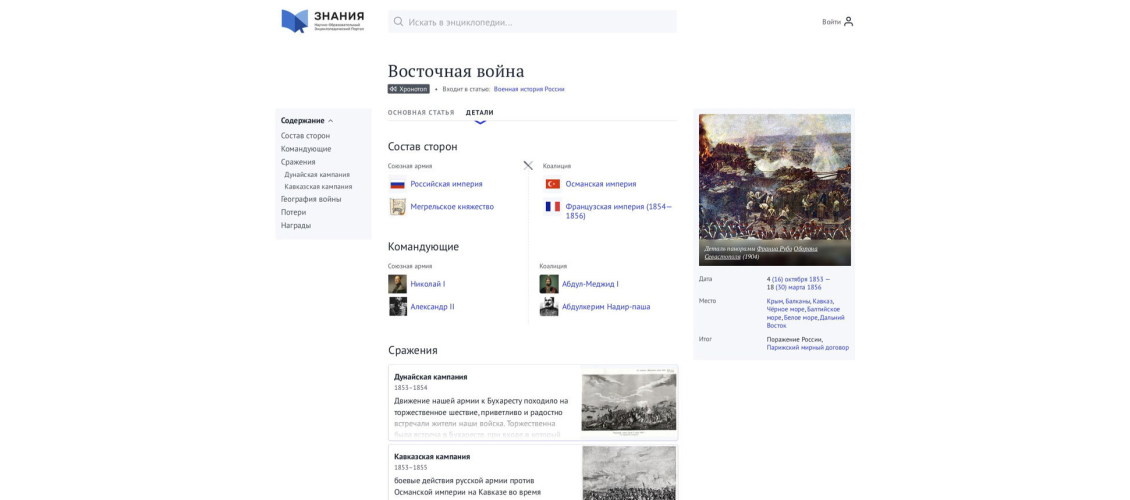Open Французская империя (1854–1856) link
This screenshot has height=500, width=1130.
618,211
